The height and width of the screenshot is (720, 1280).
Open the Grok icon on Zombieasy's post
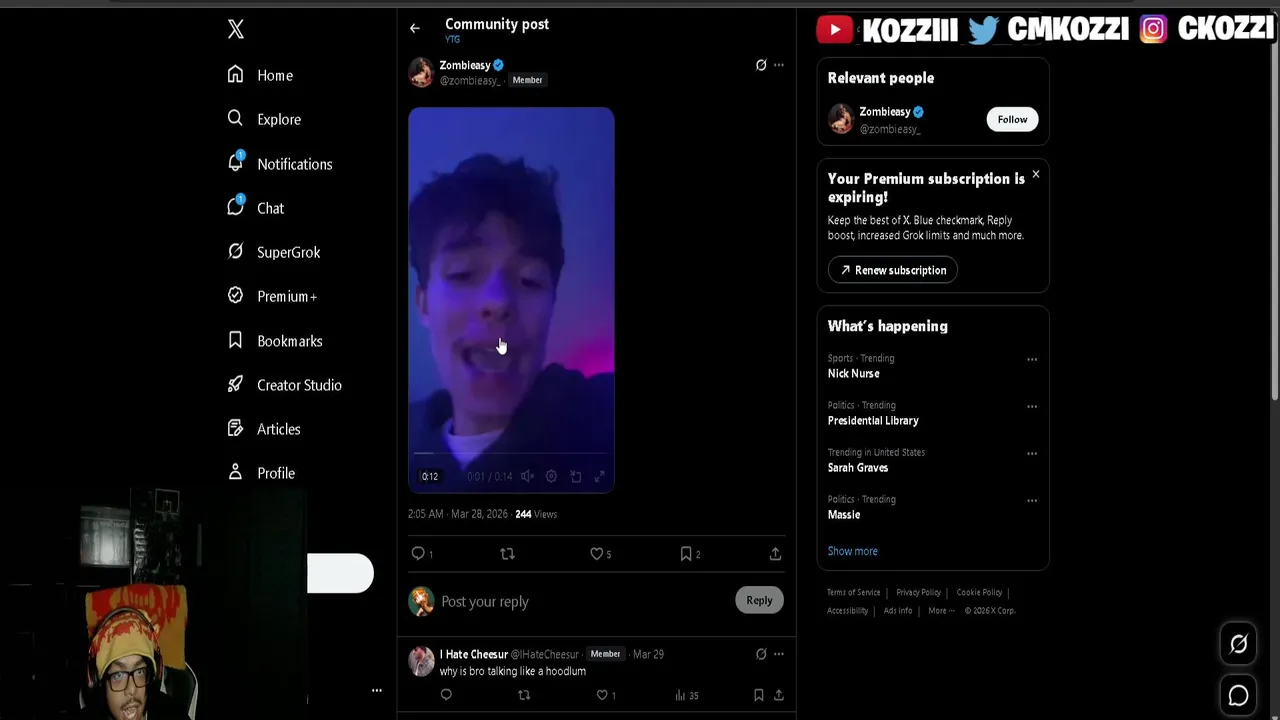point(761,65)
